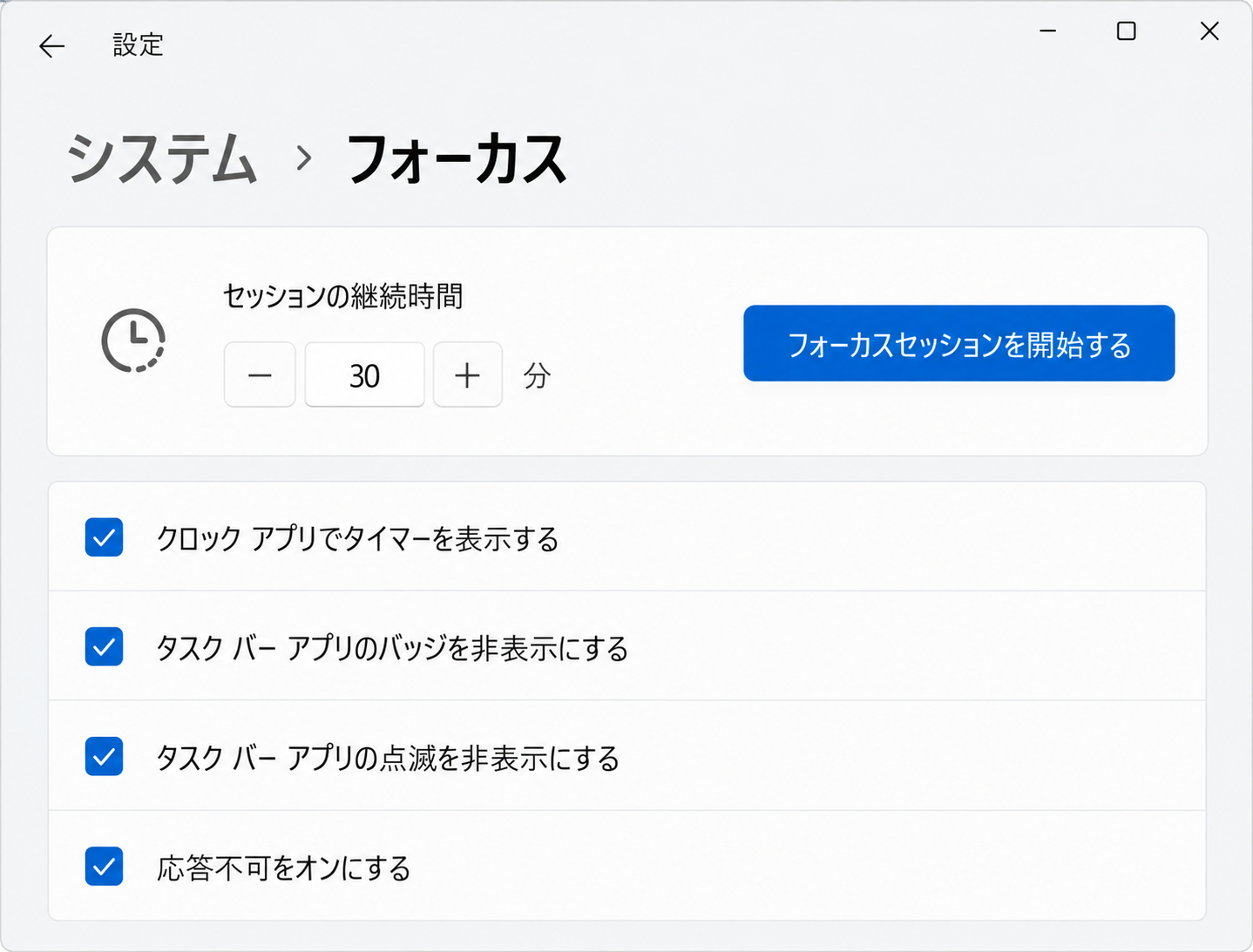Close the settings window
The height and width of the screenshot is (952, 1253).
[x=1209, y=31]
